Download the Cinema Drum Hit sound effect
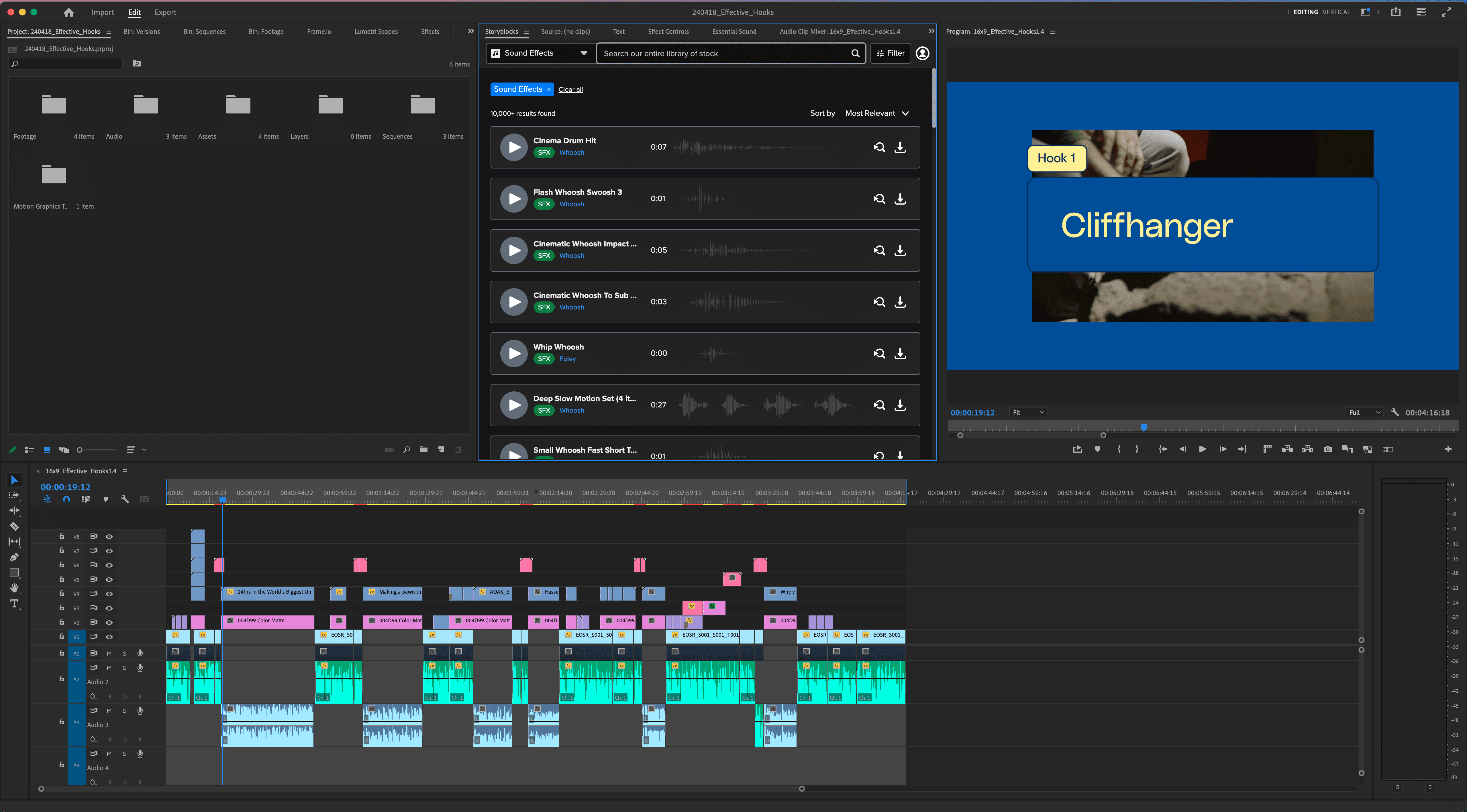The width and height of the screenshot is (1467, 812). (900, 147)
